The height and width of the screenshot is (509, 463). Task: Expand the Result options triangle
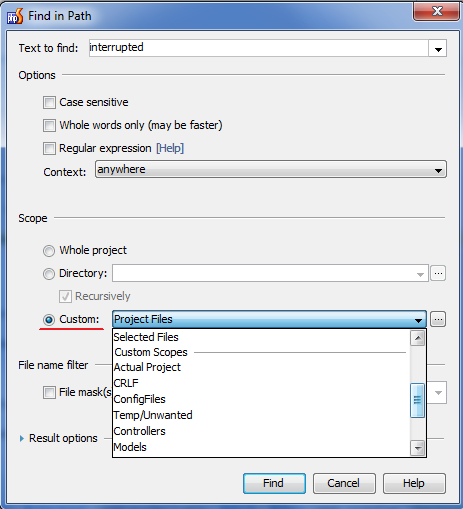point(22,438)
